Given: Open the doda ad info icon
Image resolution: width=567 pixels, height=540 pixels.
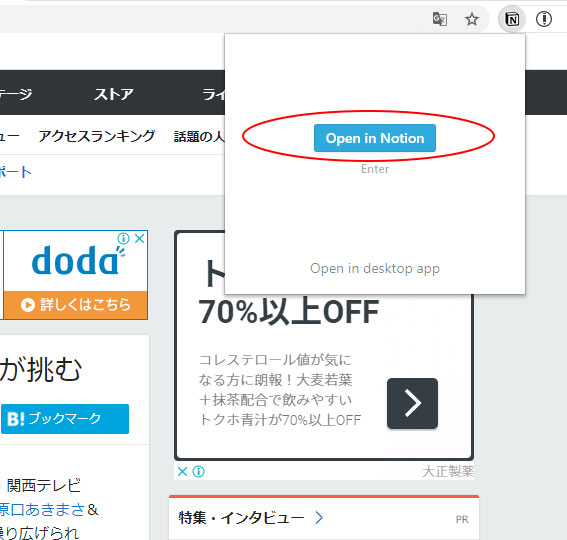Looking at the screenshot, I should coord(123,238).
